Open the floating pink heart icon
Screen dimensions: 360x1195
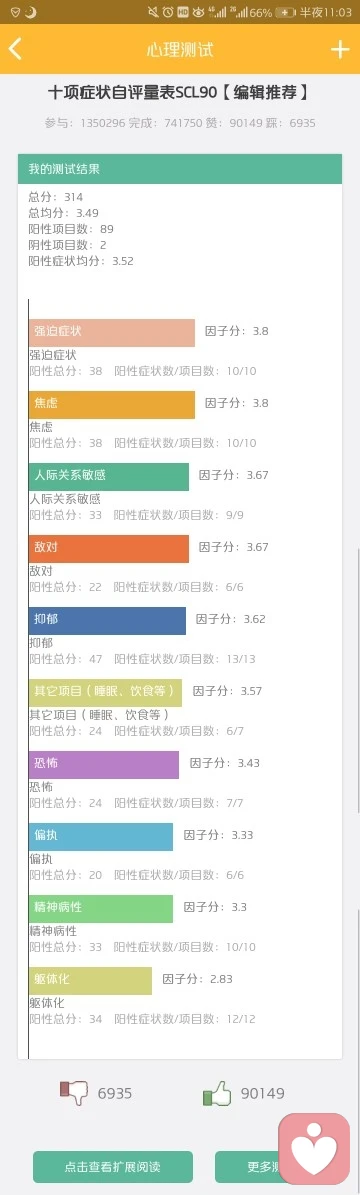[x=314, y=1151]
